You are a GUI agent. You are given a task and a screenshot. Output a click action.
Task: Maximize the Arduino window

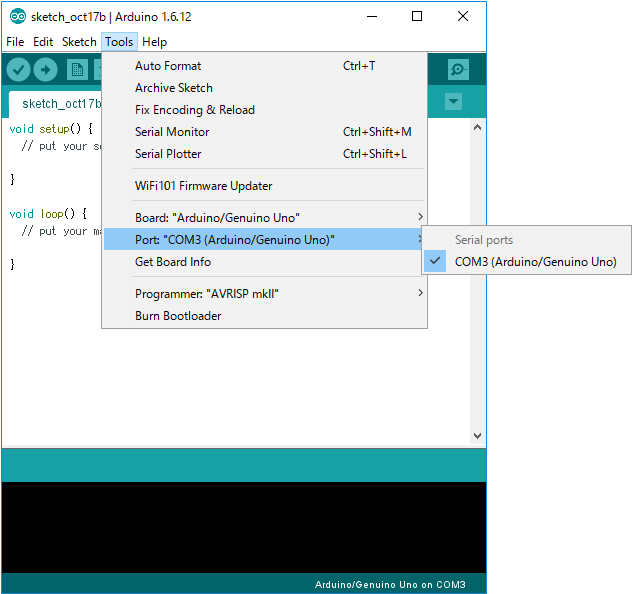417,17
